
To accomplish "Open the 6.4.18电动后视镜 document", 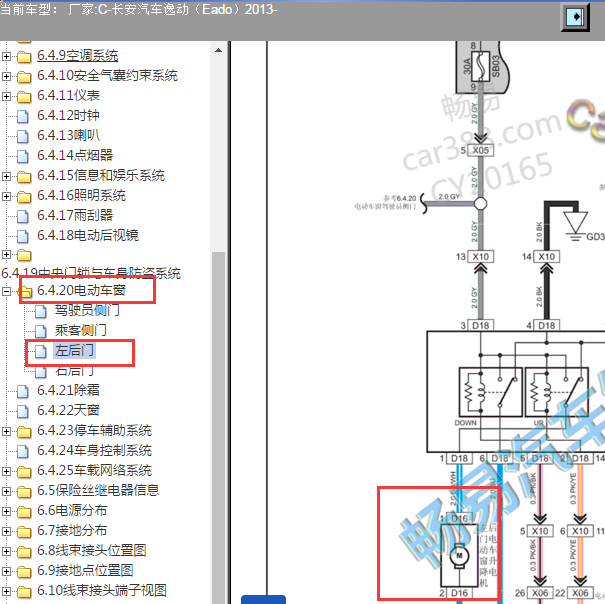I will point(88,236).
